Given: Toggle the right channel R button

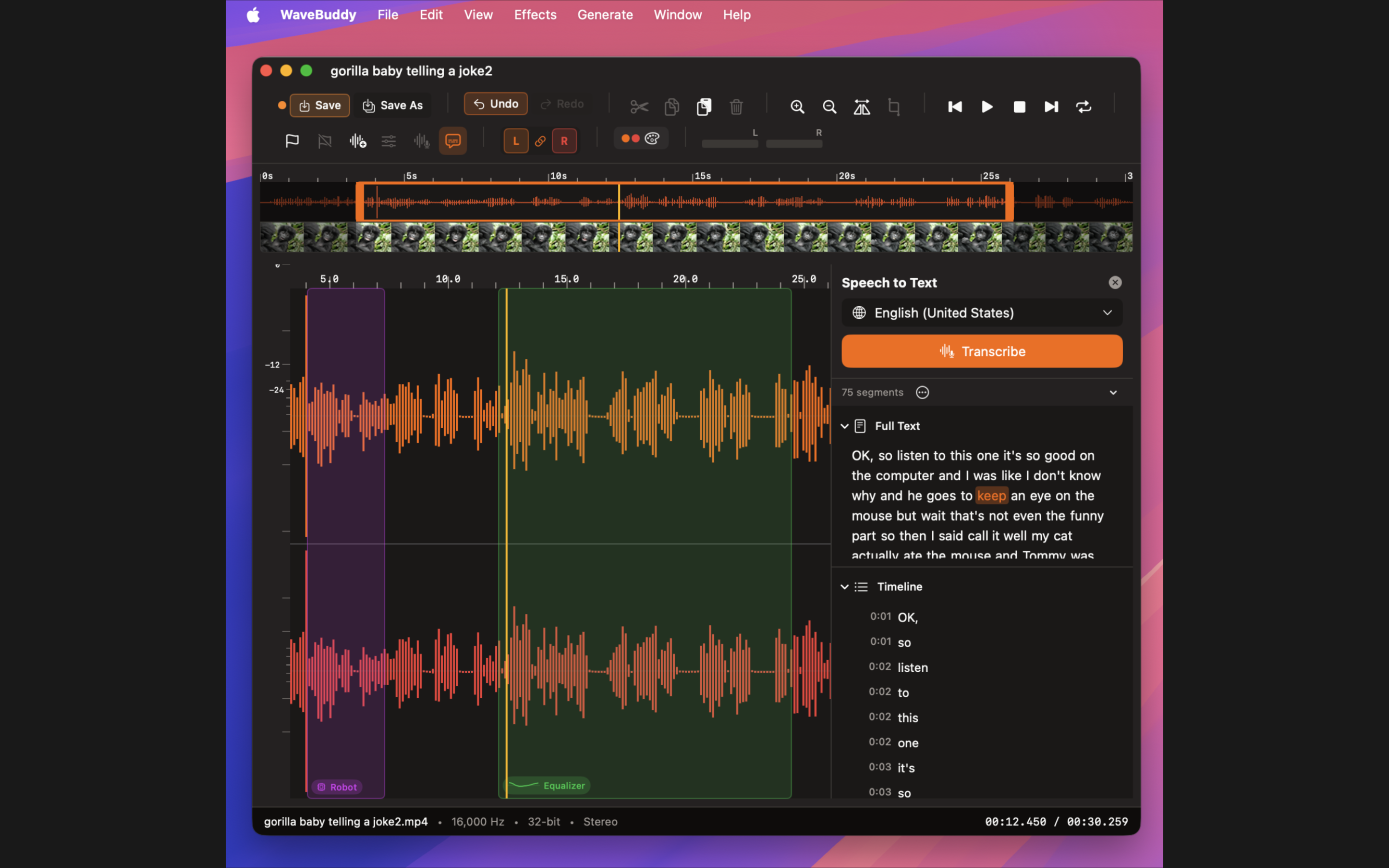Looking at the screenshot, I should (x=564, y=141).
